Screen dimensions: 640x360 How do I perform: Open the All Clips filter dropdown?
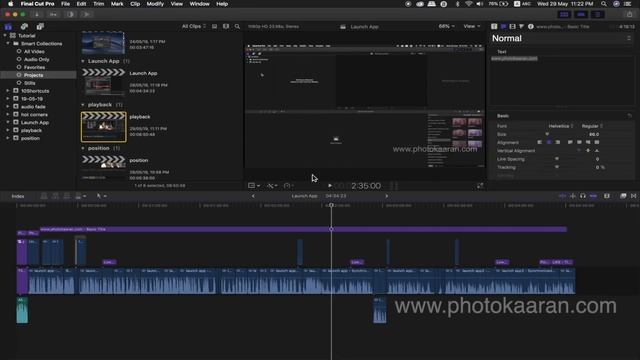tap(193, 27)
